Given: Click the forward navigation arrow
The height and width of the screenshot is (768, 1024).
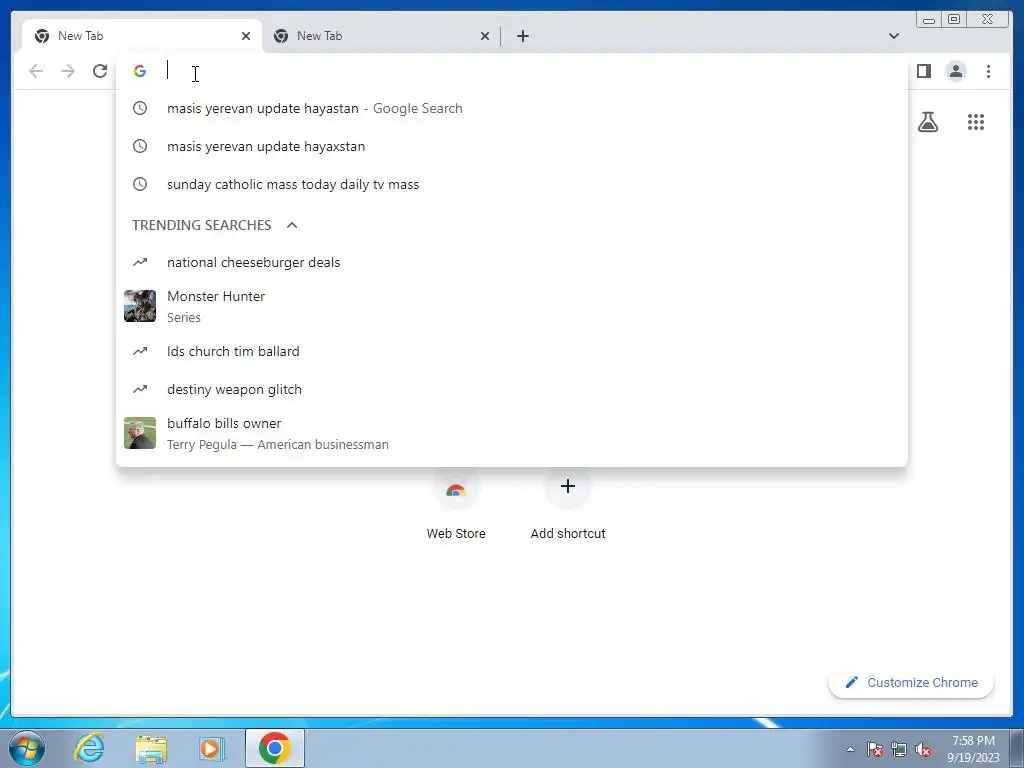Looking at the screenshot, I should click(68, 71).
